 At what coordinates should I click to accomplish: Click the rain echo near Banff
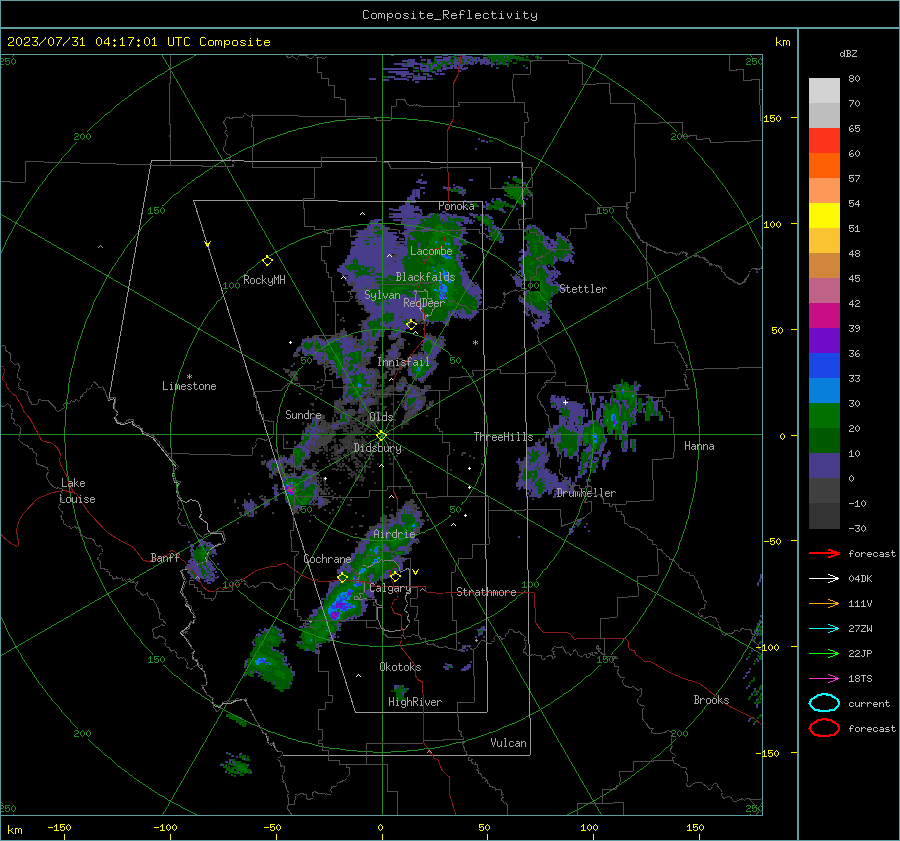point(201,561)
